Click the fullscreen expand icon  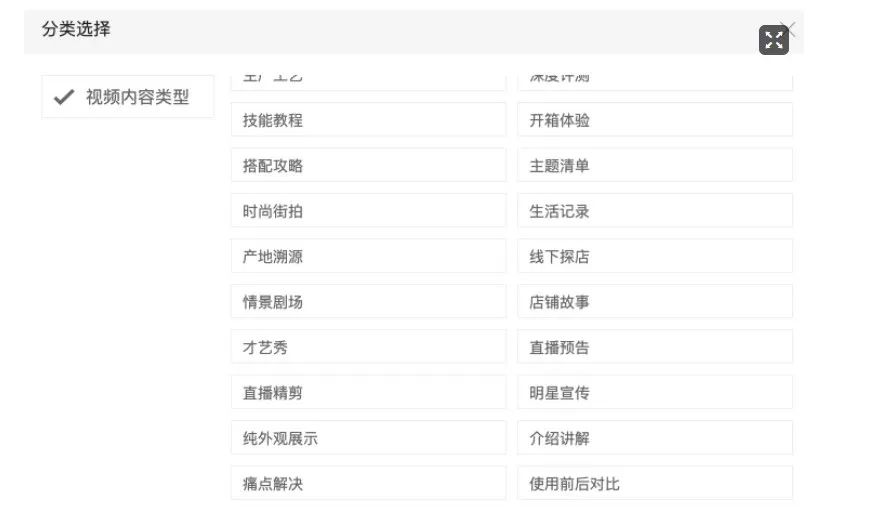(773, 40)
